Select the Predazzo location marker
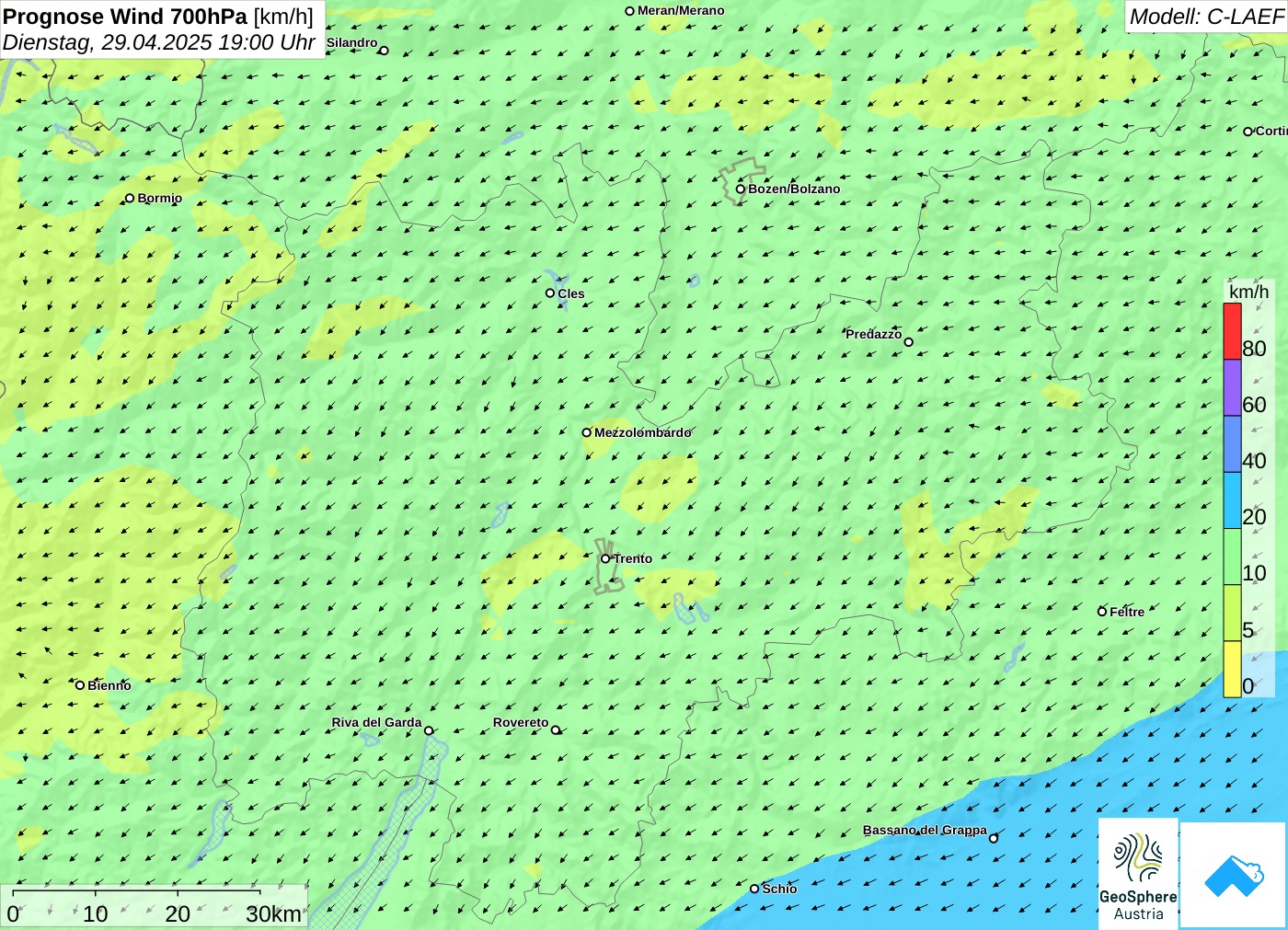The width and height of the screenshot is (1288, 930). click(x=908, y=342)
